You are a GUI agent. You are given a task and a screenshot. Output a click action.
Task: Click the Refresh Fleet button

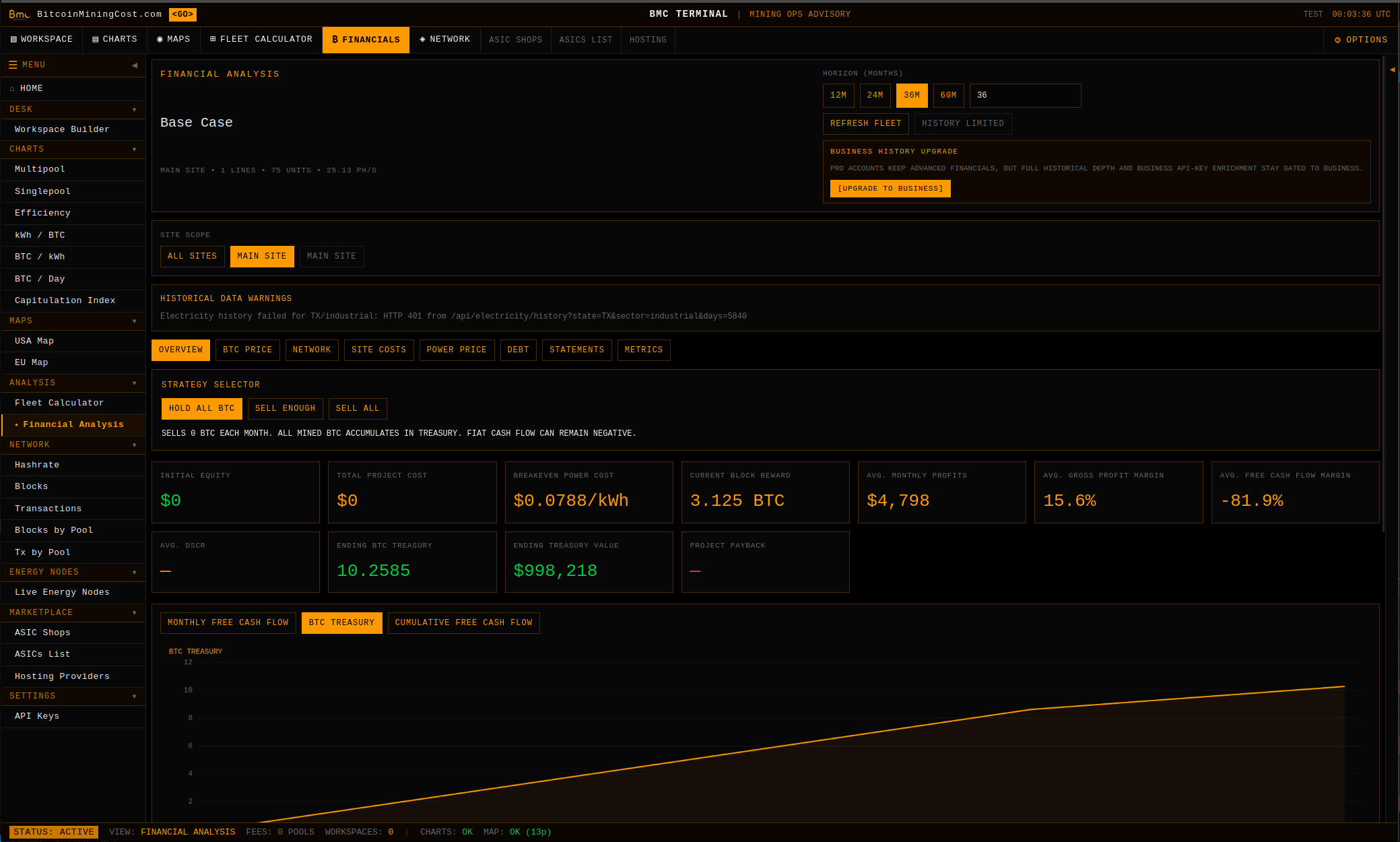tap(865, 124)
